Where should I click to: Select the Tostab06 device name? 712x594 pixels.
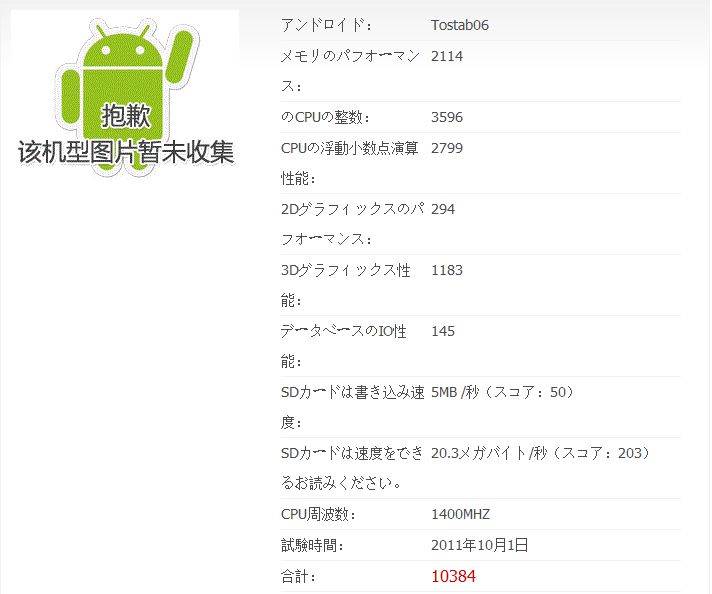click(x=460, y=25)
